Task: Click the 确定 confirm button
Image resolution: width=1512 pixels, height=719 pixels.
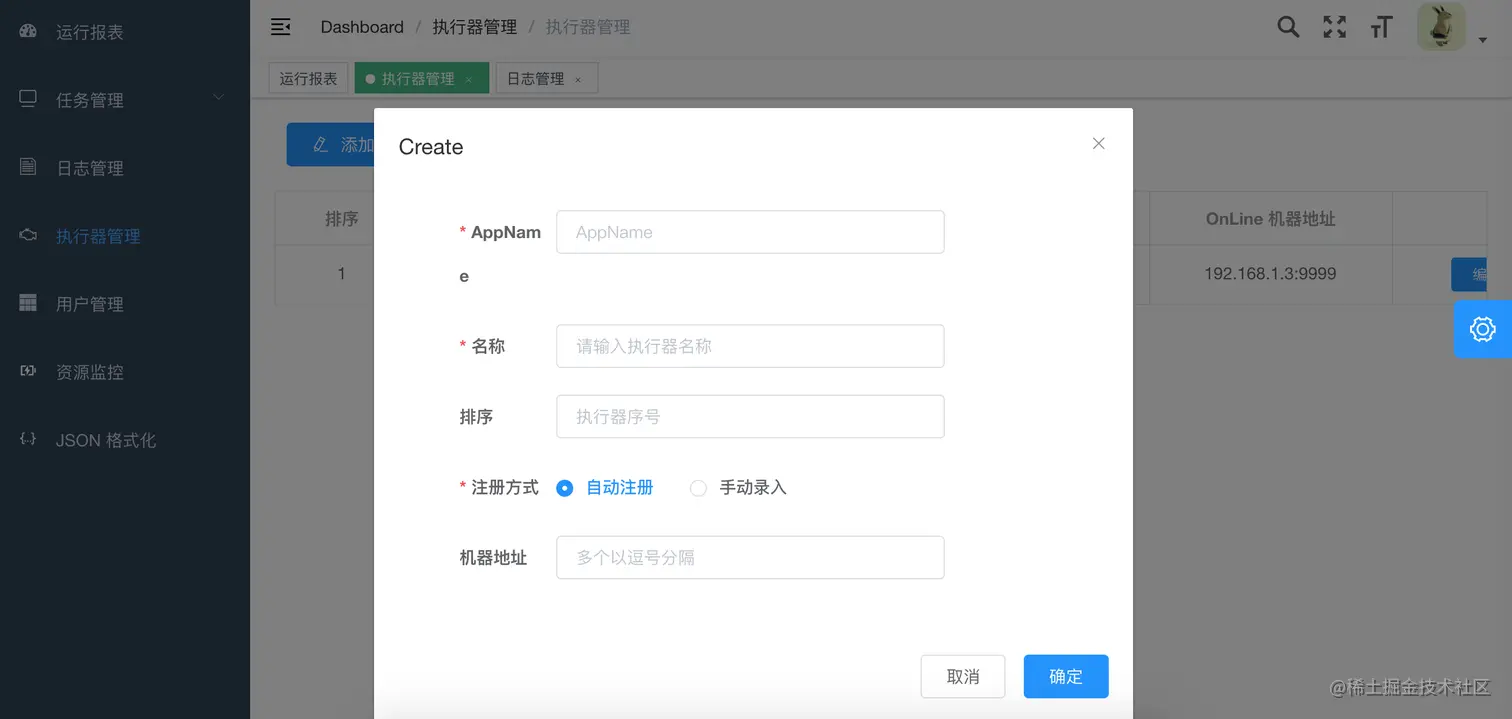Action: [1066, 676]
